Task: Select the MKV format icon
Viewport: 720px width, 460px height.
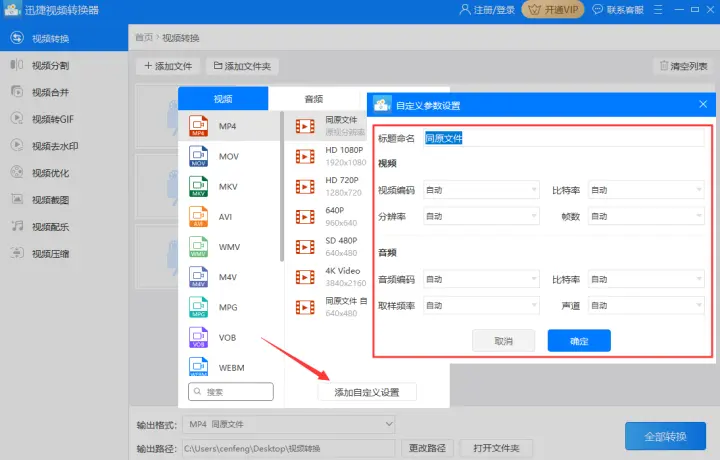Action: [x=198, y=186]
